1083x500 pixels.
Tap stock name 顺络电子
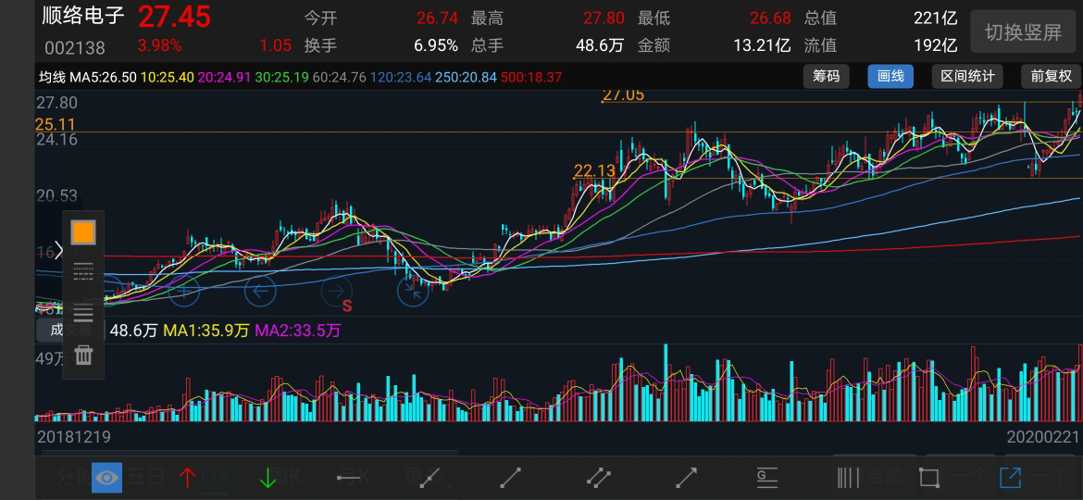[x=83, y=17]
